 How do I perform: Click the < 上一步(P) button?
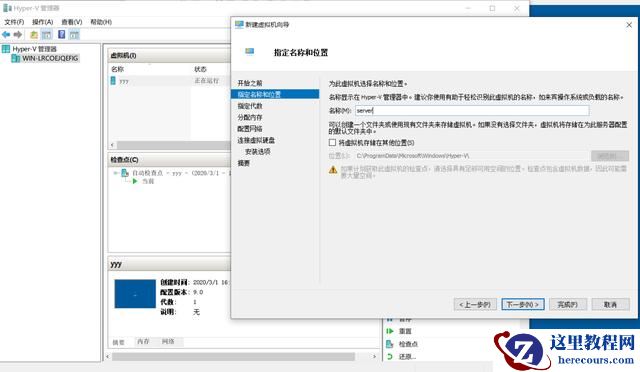[x=475, y=304]
